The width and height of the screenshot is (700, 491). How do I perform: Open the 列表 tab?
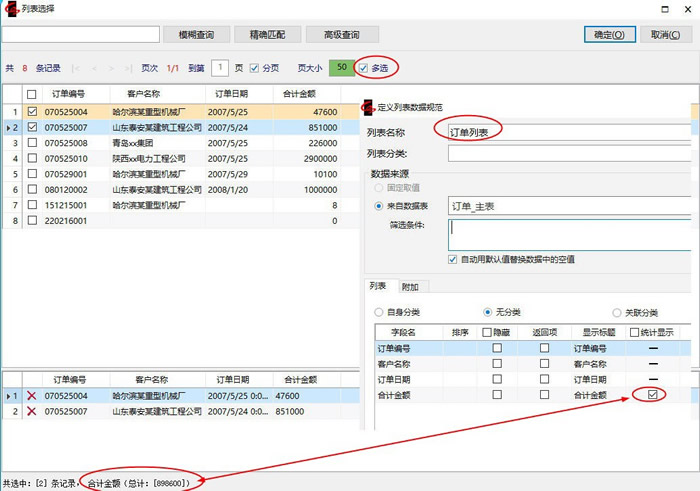378,286
